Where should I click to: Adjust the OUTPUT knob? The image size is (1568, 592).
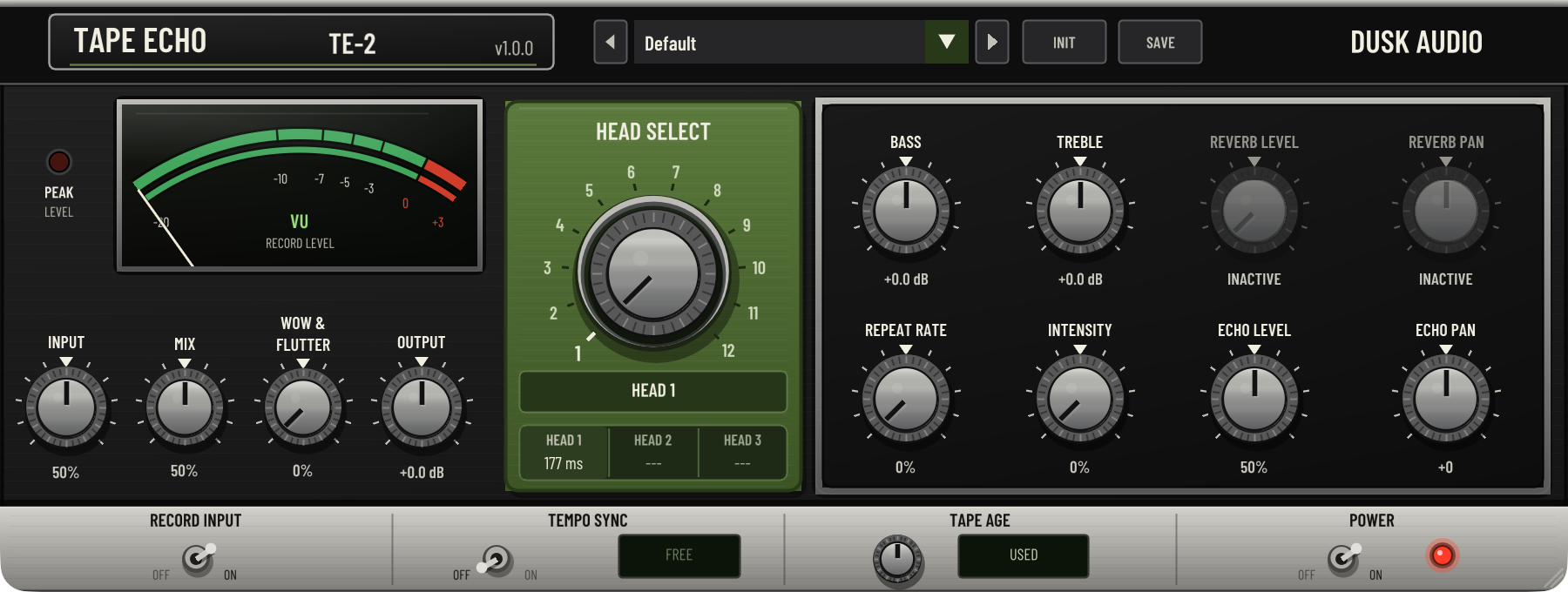tap(422, 407)
